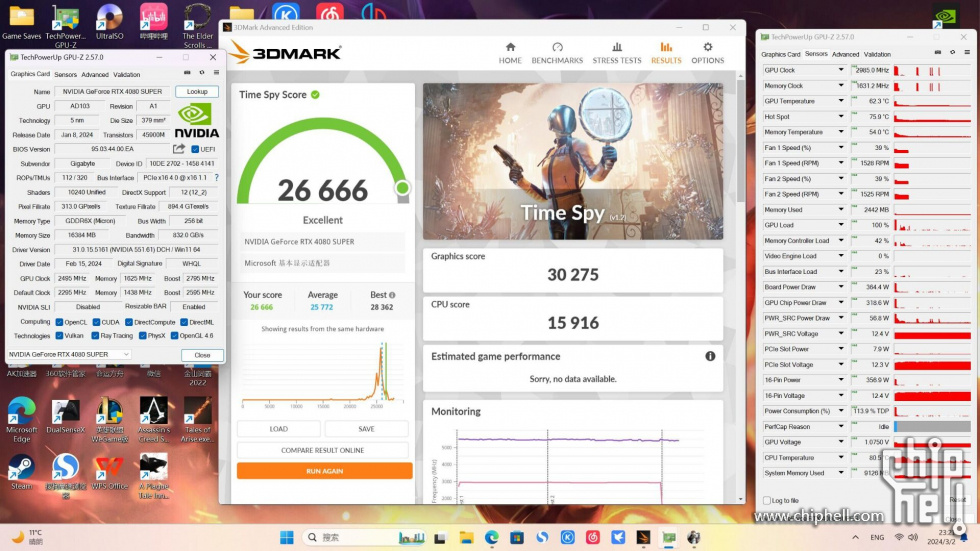Open Microsoft Store from the taskbar
980x551 pixels.
click(516, 537)
